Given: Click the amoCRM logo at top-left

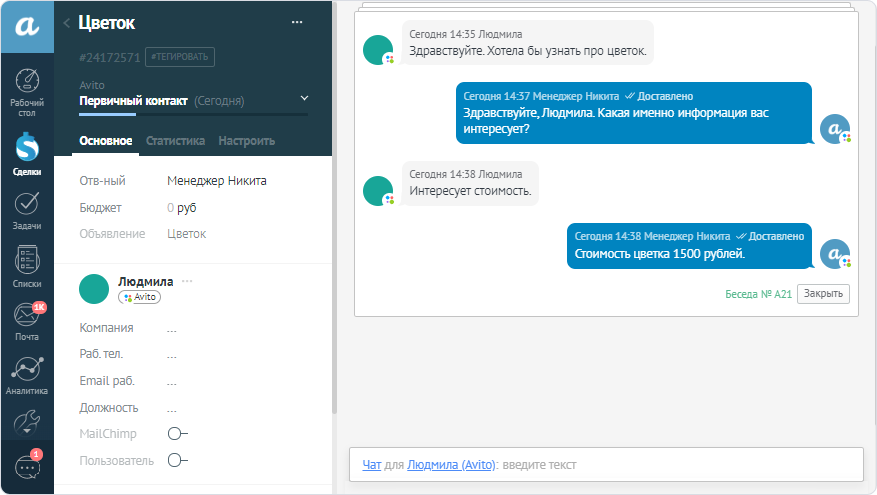Looking at the screenshot, I should (x=27, y=27).
